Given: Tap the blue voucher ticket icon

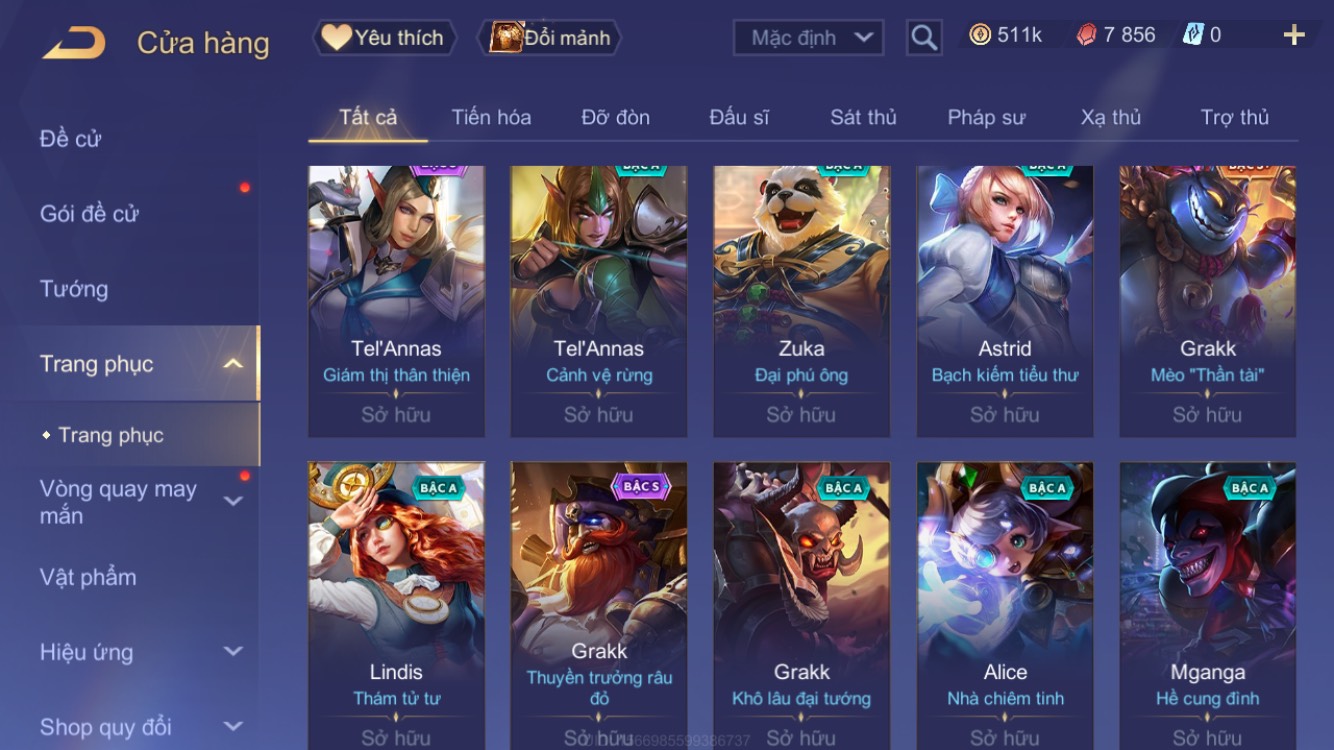Looking at the screenshot, I should (1193, 35).
